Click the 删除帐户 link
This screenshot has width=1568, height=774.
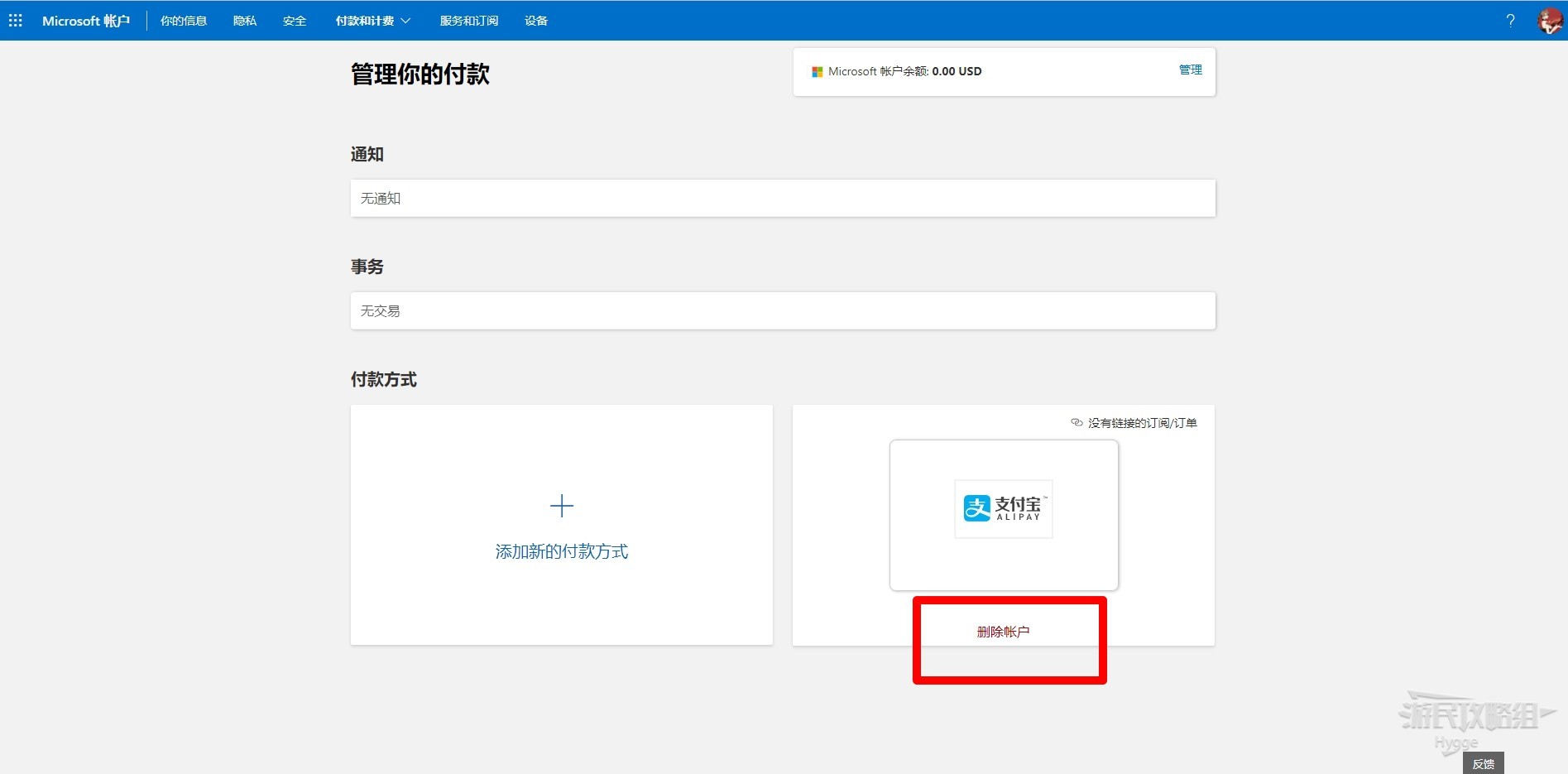click(x=1003, y=632)
